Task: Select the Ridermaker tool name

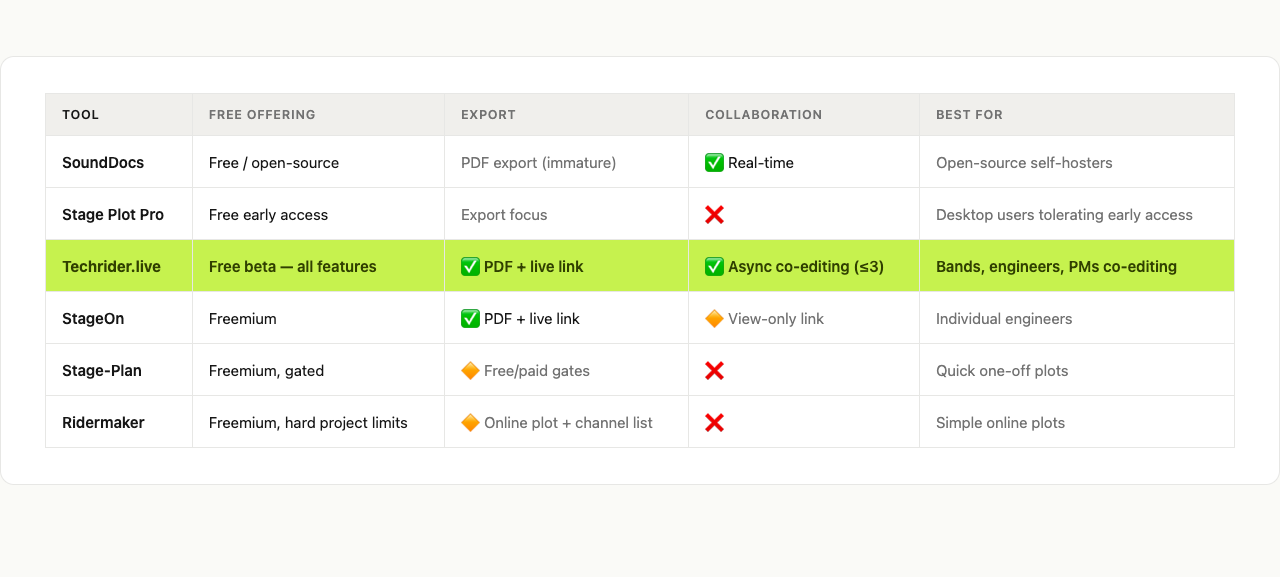Action: click(103, 423)
